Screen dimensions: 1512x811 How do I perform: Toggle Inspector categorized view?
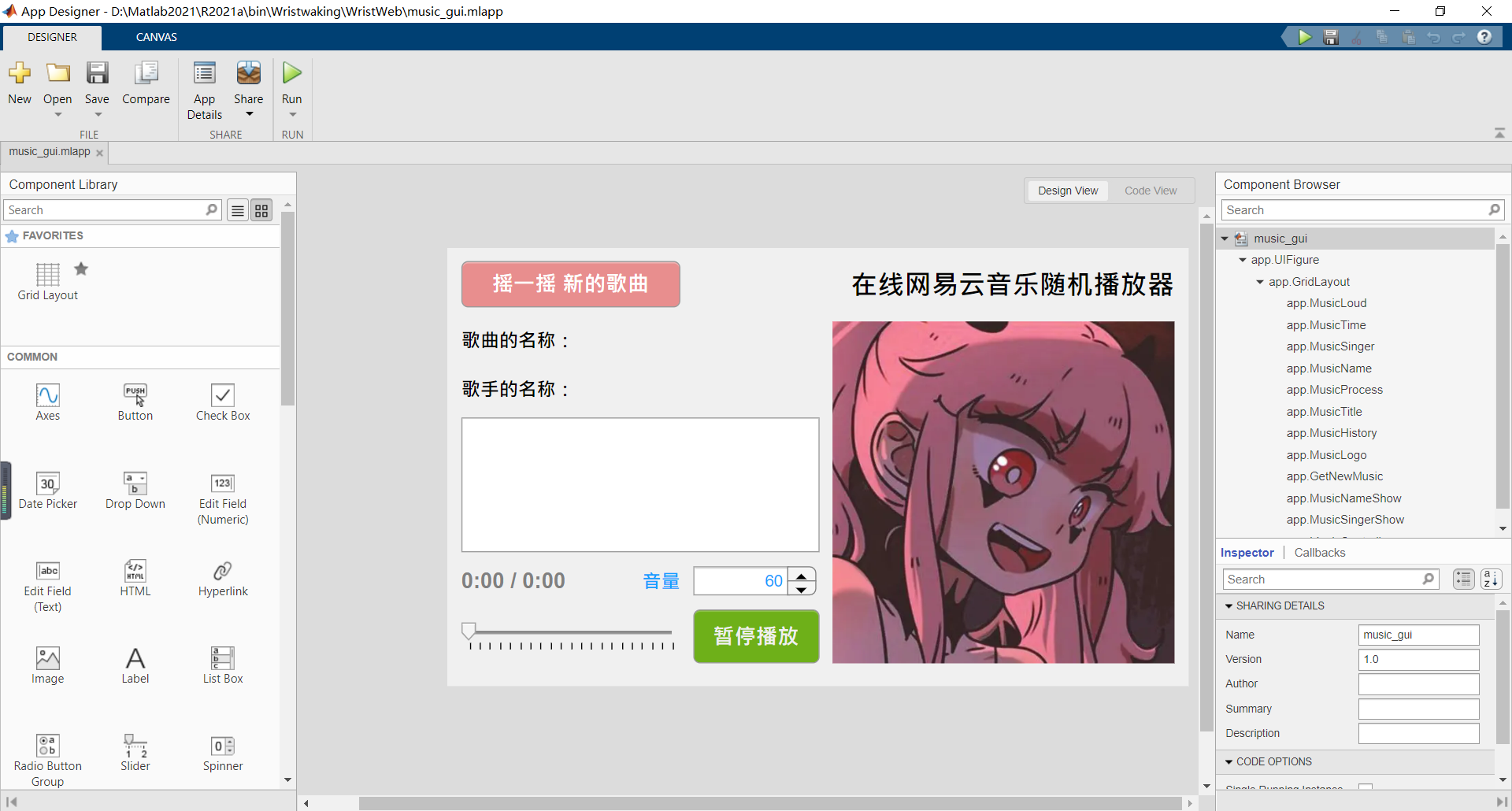coord(1464,579)
